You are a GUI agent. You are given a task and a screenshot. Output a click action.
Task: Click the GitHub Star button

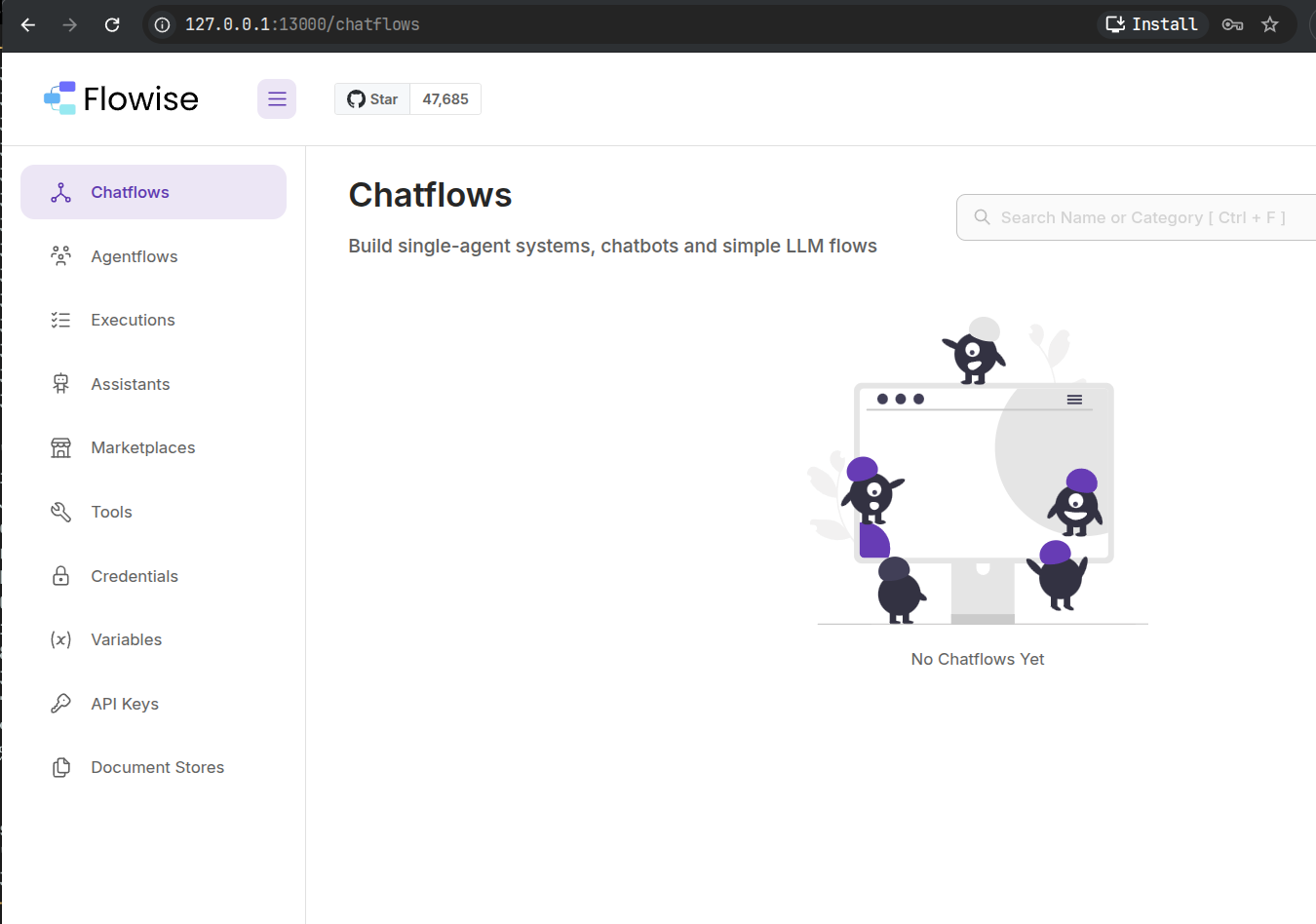(x=372, y=99)
